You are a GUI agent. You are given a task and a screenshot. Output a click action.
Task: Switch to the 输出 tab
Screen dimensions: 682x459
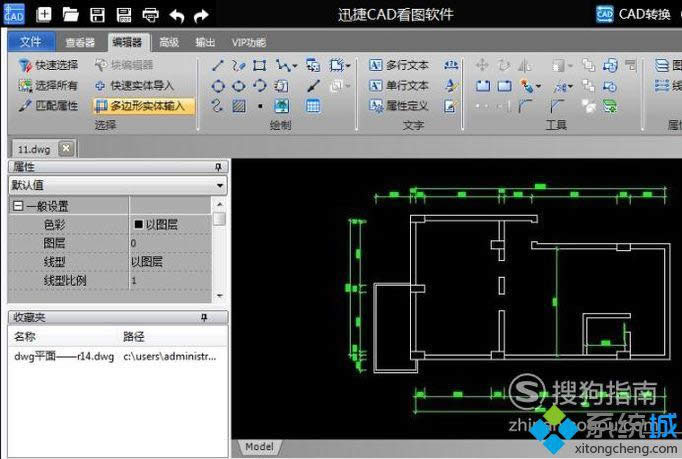pos(205,42)
